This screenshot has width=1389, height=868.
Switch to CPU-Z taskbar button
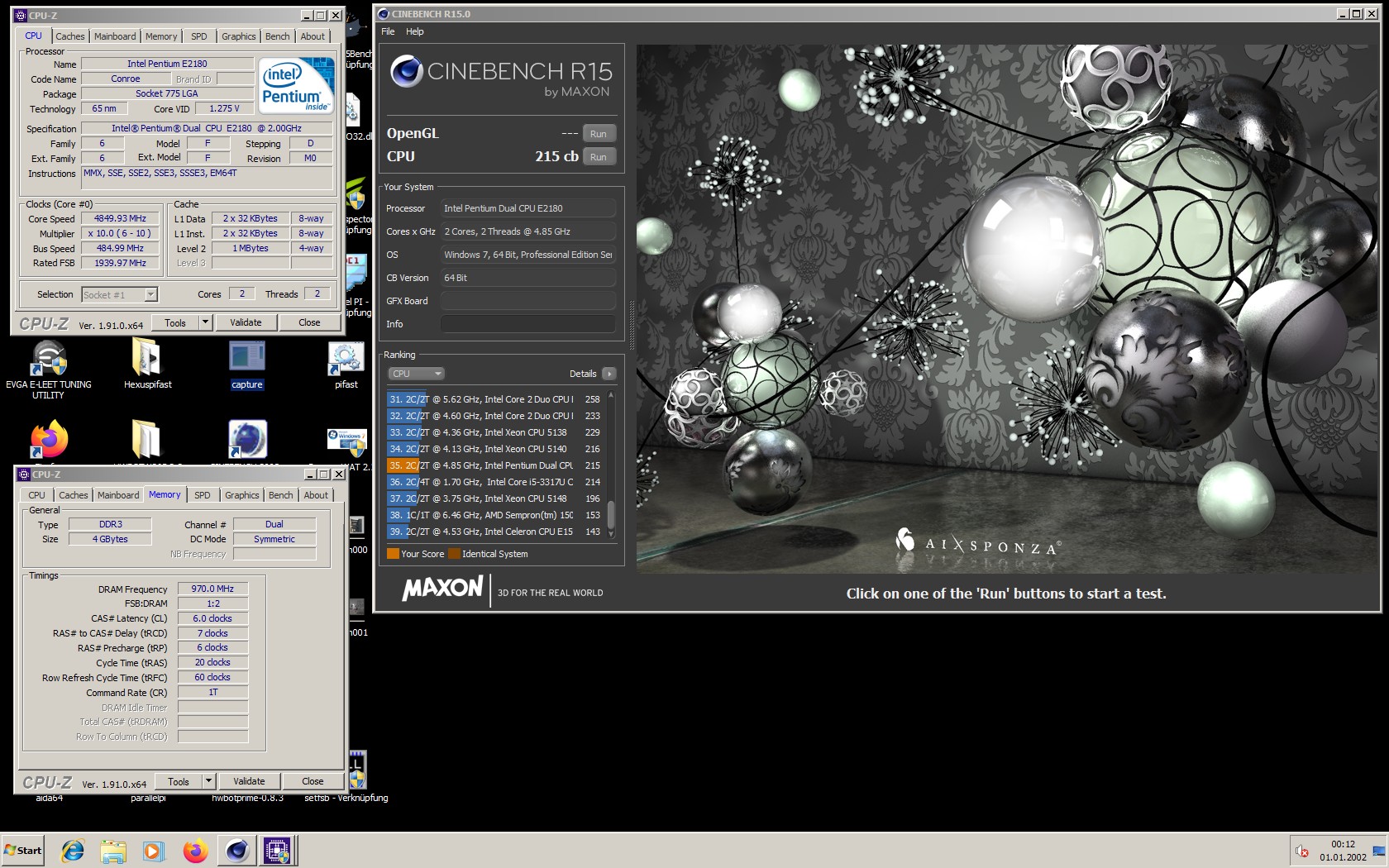tap(277, 851)
